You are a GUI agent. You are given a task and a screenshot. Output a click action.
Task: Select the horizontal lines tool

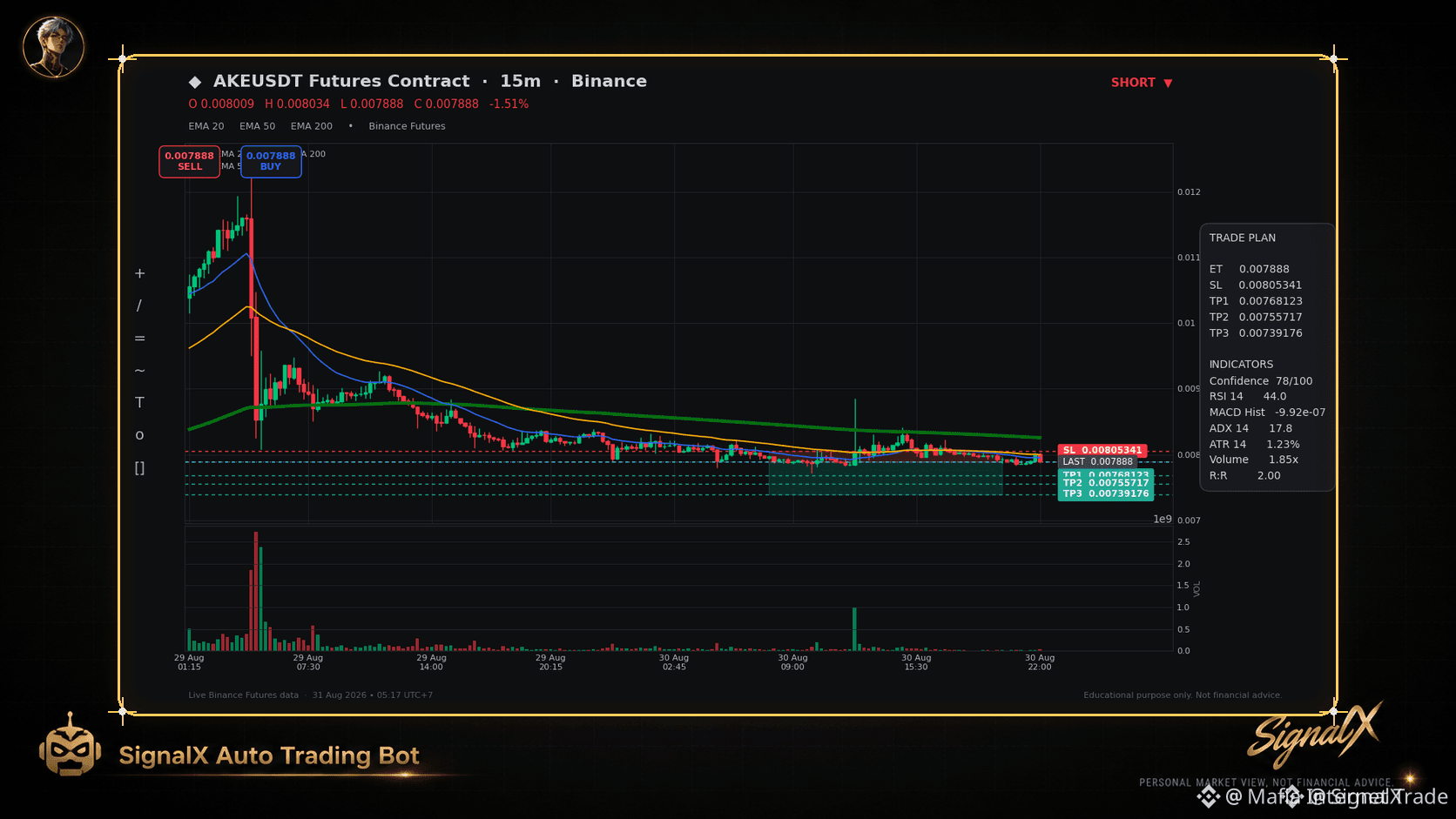[139, 338]
